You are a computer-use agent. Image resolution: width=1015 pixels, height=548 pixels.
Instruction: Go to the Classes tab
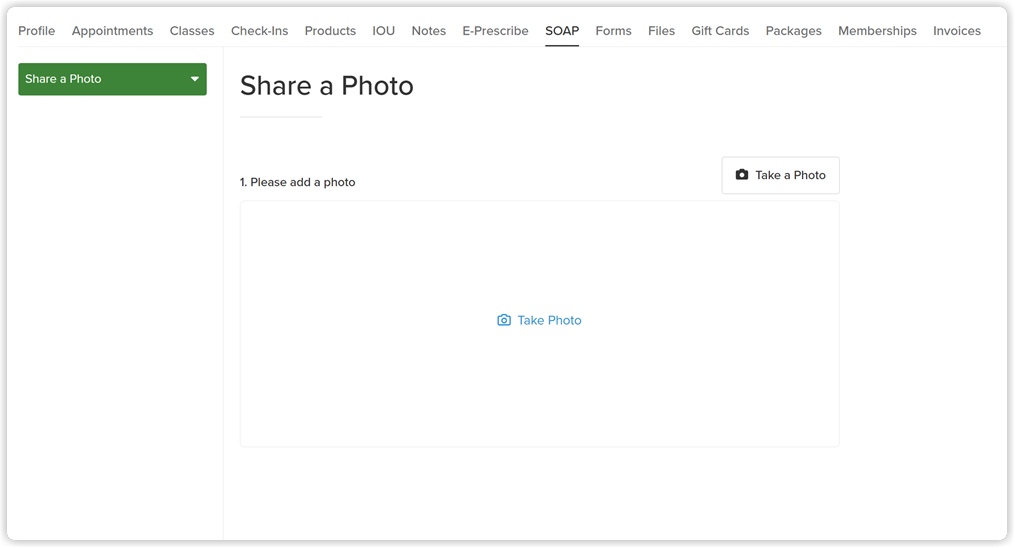click(192, 31)
